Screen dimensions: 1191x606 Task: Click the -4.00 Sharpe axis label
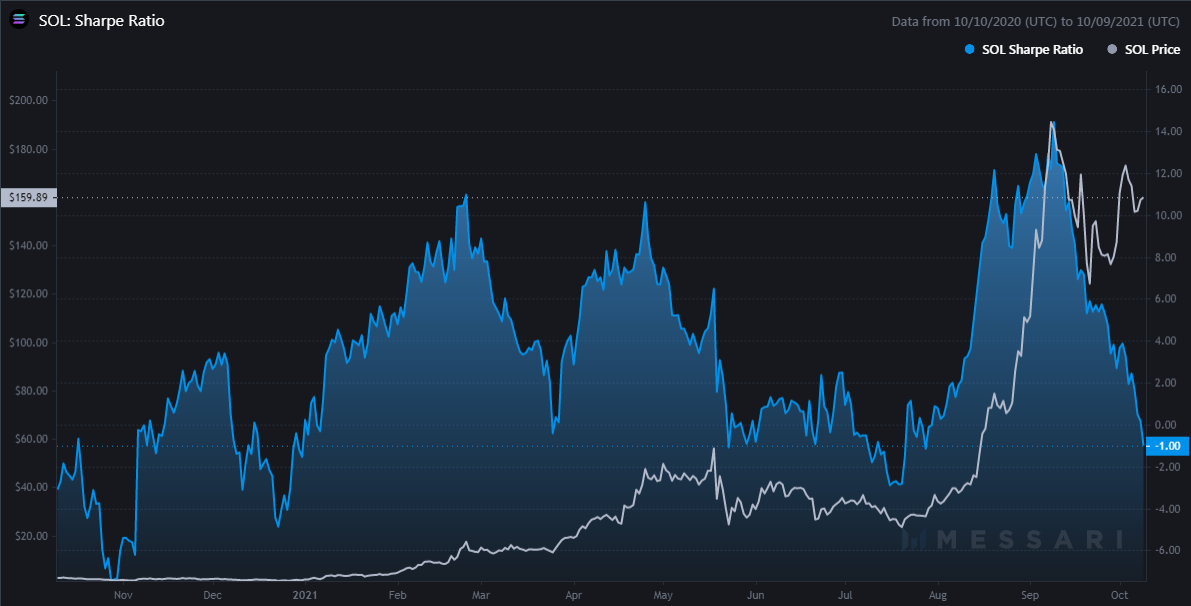(1168, 509)
